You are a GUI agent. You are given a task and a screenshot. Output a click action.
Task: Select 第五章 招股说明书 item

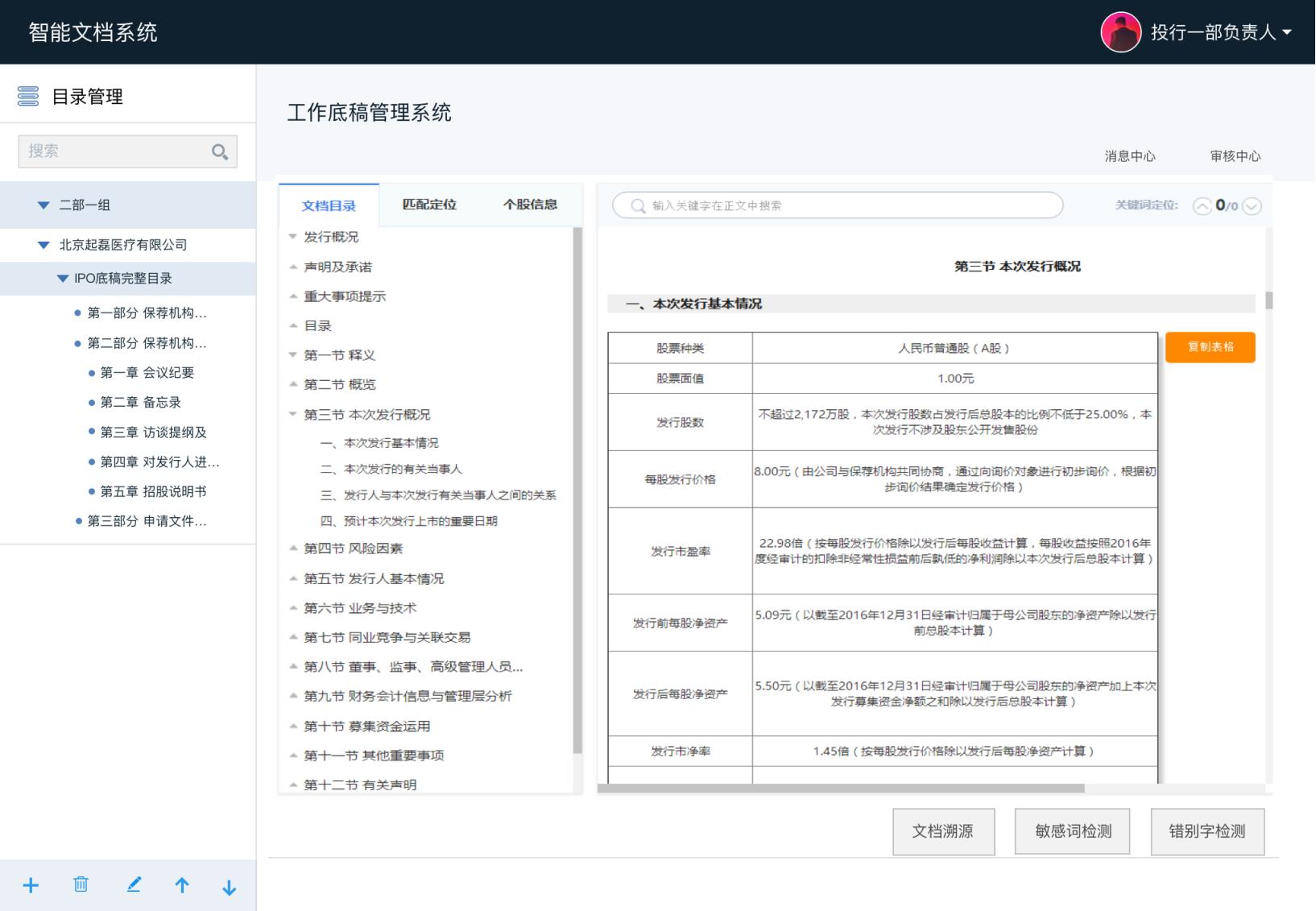pos(154,492)
